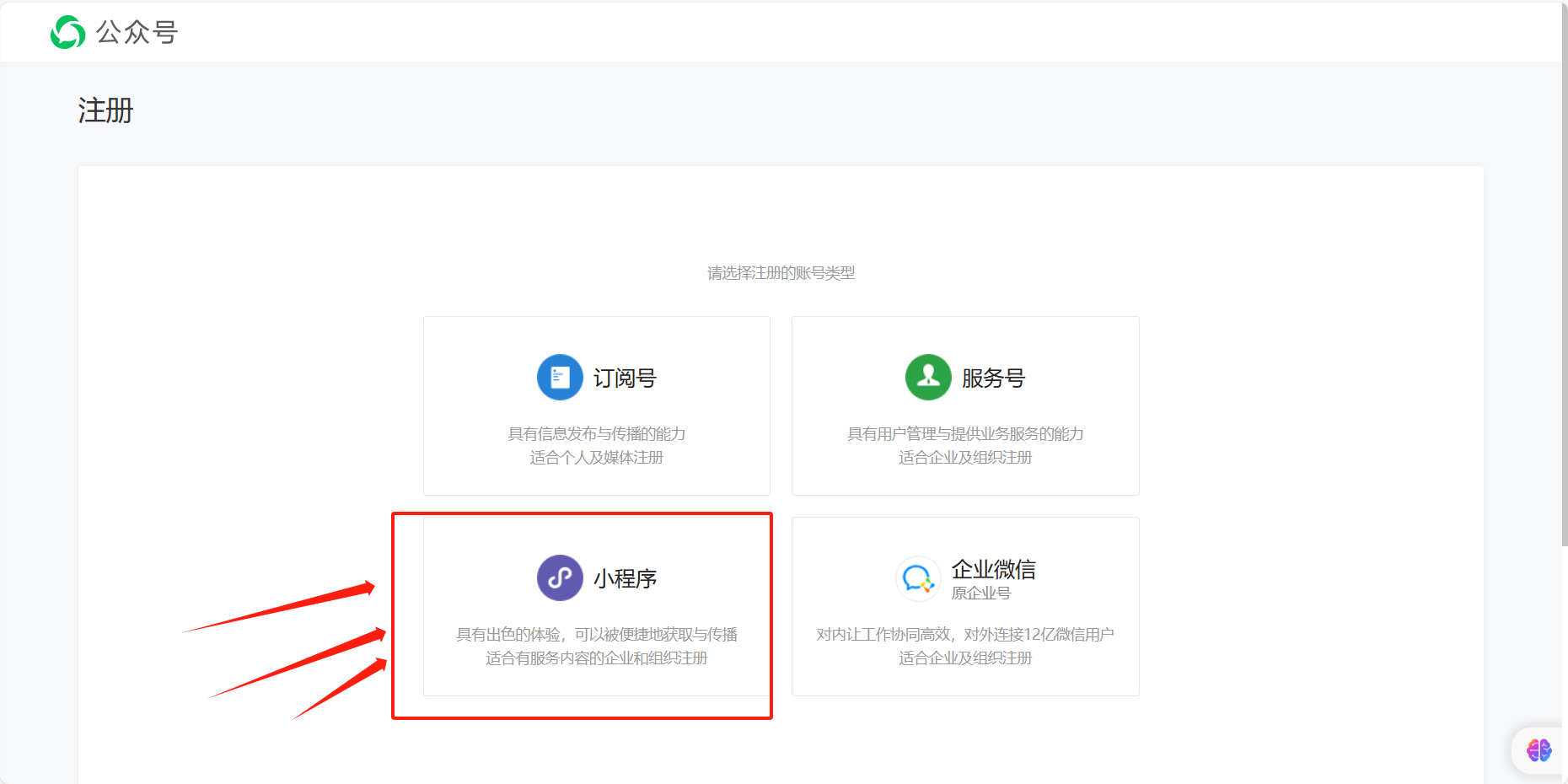The width and height of the screenshot is (1568, 784).
Task: Click 具有出色的体验，可以被便捷地获取与传播 description
Action: [x=597, y=634]
